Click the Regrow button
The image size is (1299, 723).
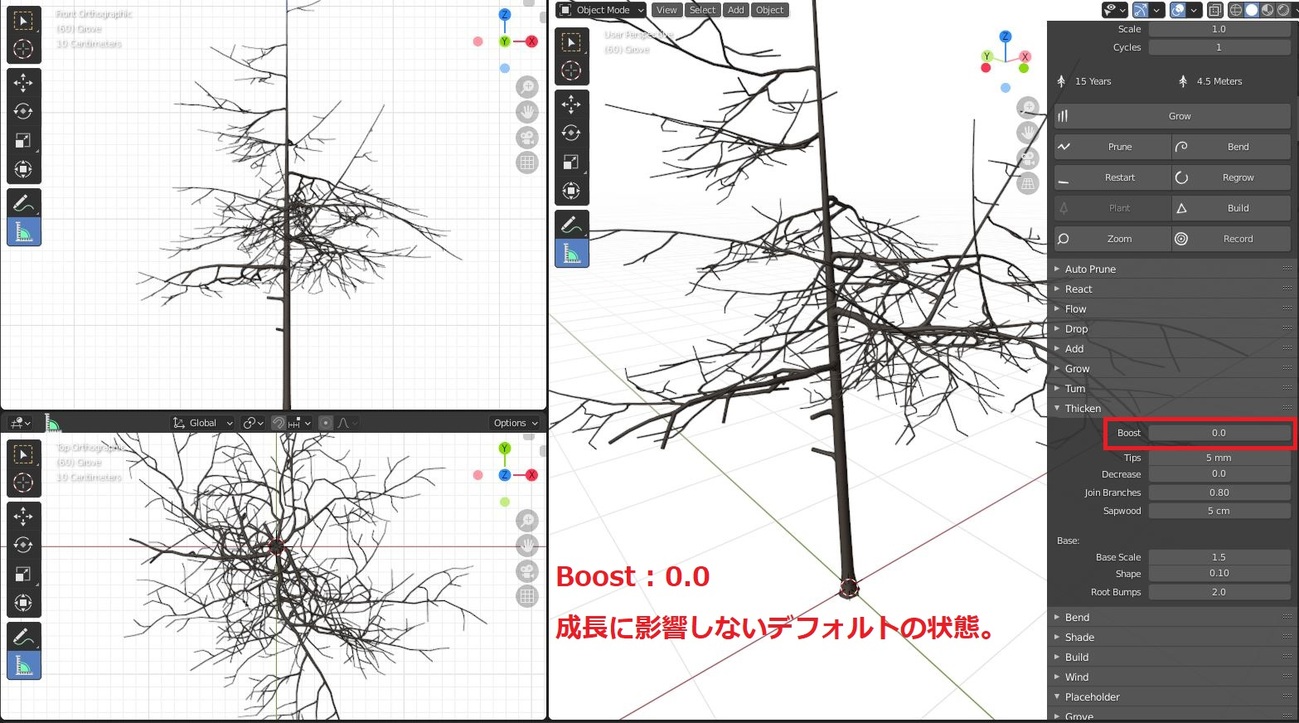click(x=1231, y=178)
